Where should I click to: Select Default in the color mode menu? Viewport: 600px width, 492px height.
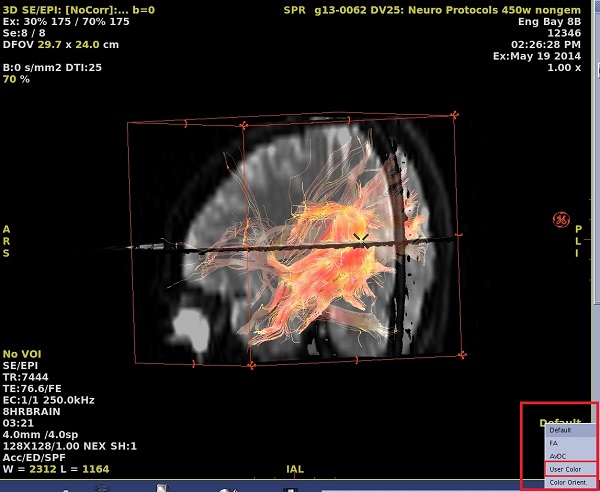[560, 430]
